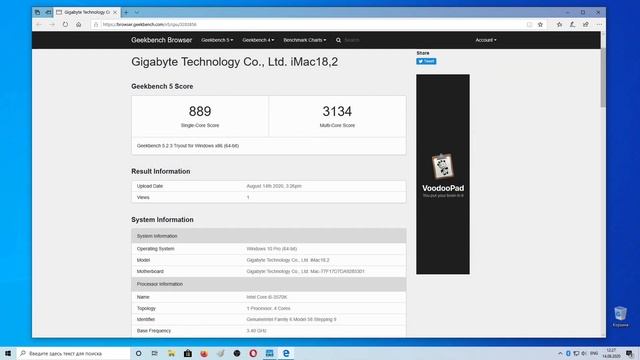This screenshot has width=640, height=360.
Task: Open Task View on the taskbar
Action: click(154, 353)
